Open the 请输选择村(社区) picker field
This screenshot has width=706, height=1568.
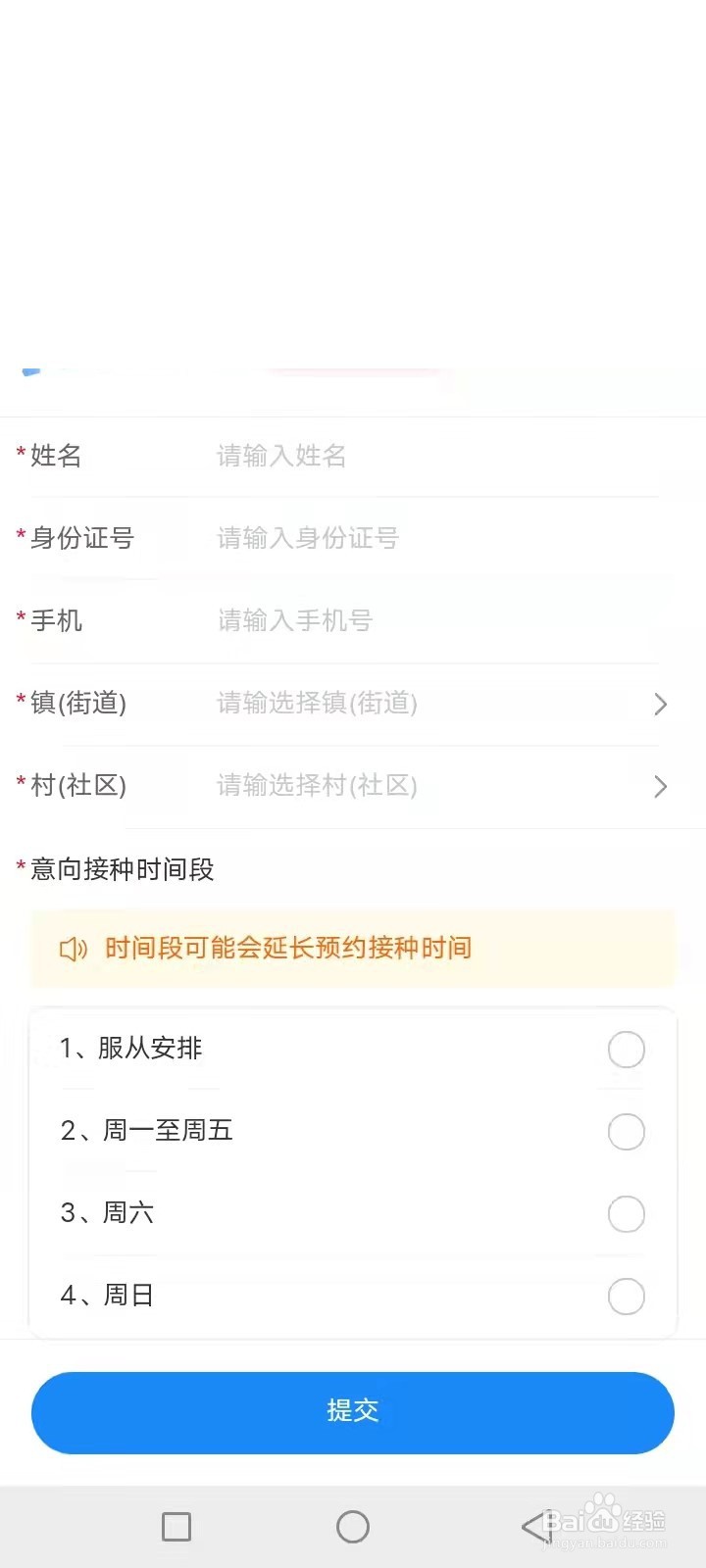317,785
